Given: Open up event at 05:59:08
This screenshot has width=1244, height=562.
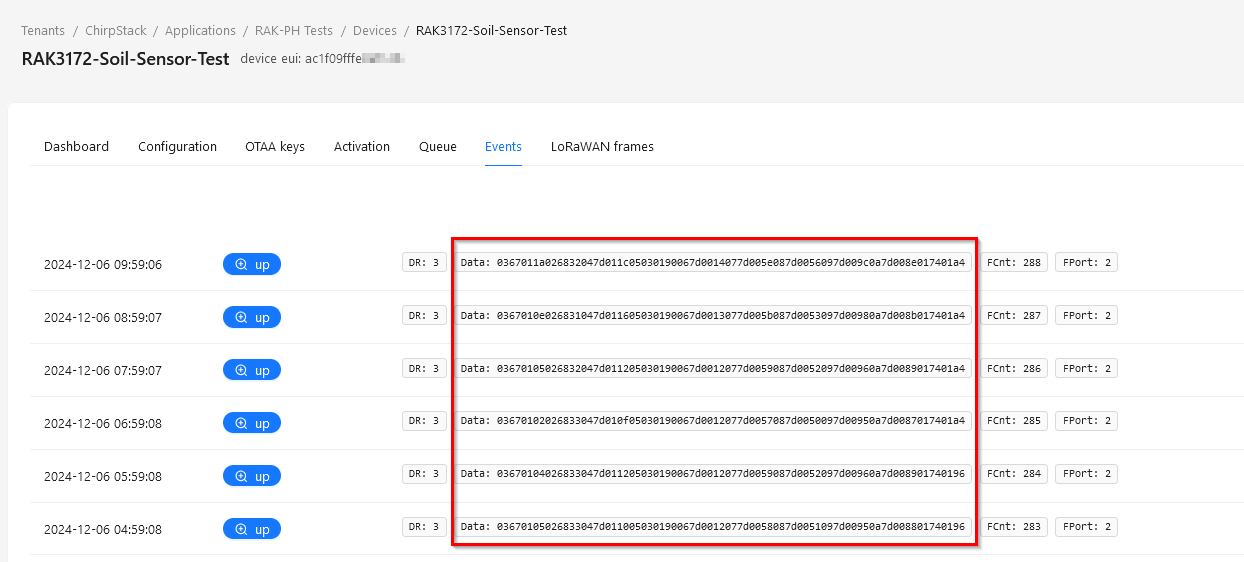Looking at the screenshot, I should (252, 476).
